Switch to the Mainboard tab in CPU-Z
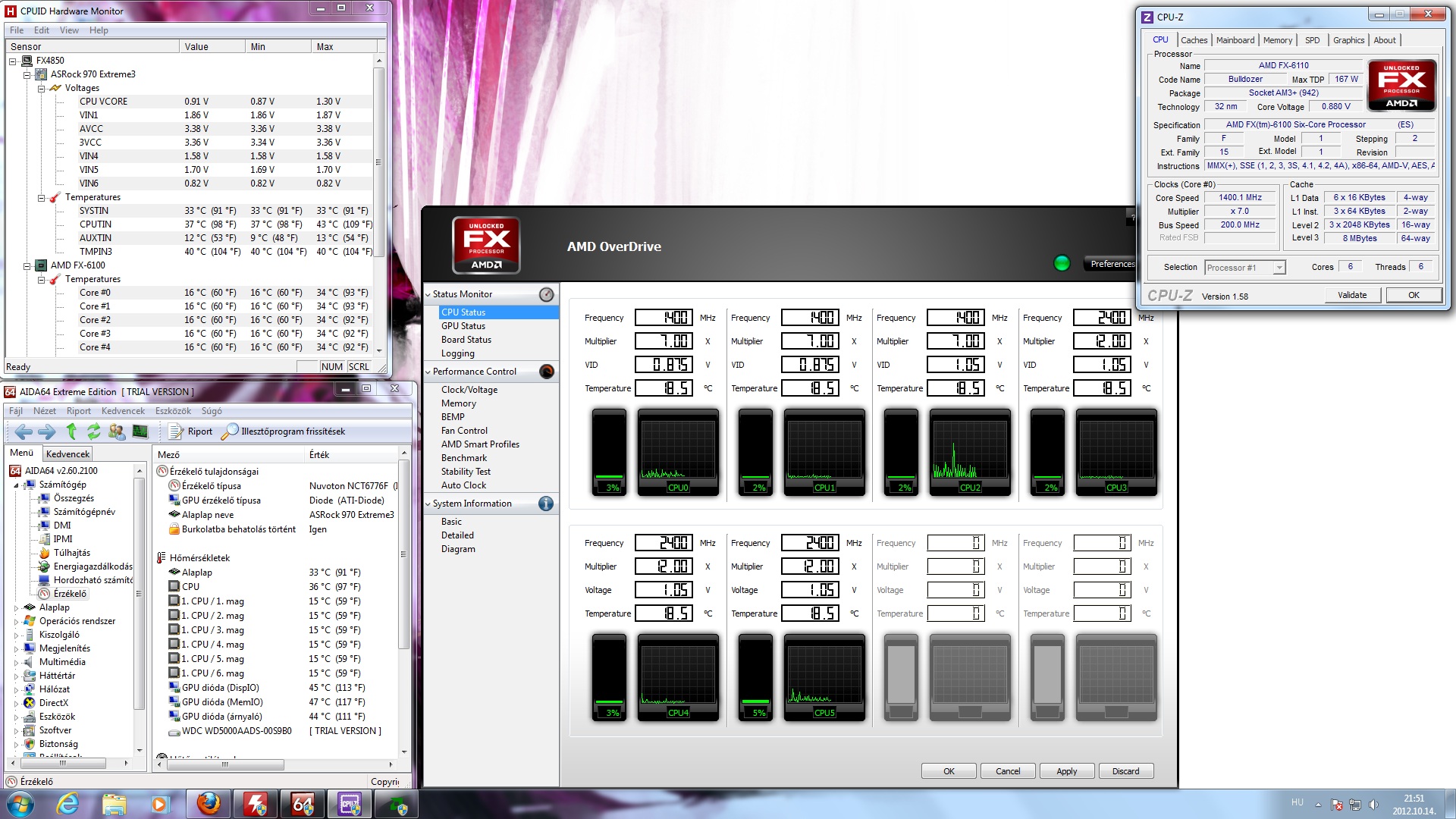 click(1235, 40)
